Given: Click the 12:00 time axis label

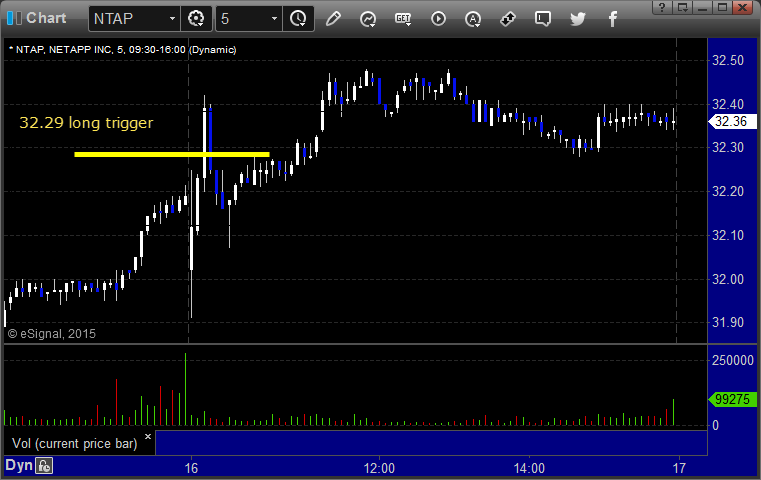Looking at the screenshot, I should [x=379, y=468].
